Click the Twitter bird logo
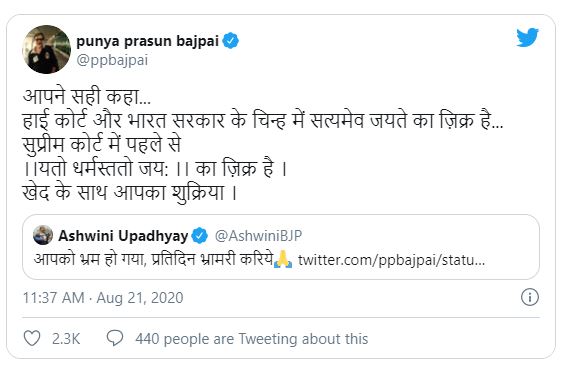569x370 pixels. [x=527, y=37]
